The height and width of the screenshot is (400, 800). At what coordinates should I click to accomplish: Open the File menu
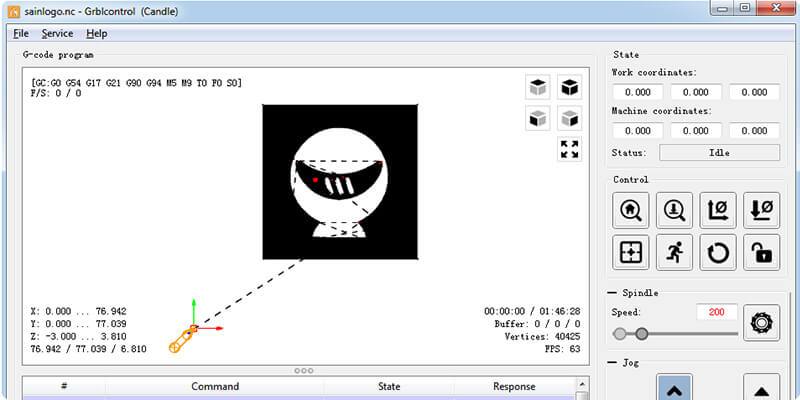pos(21,34)
